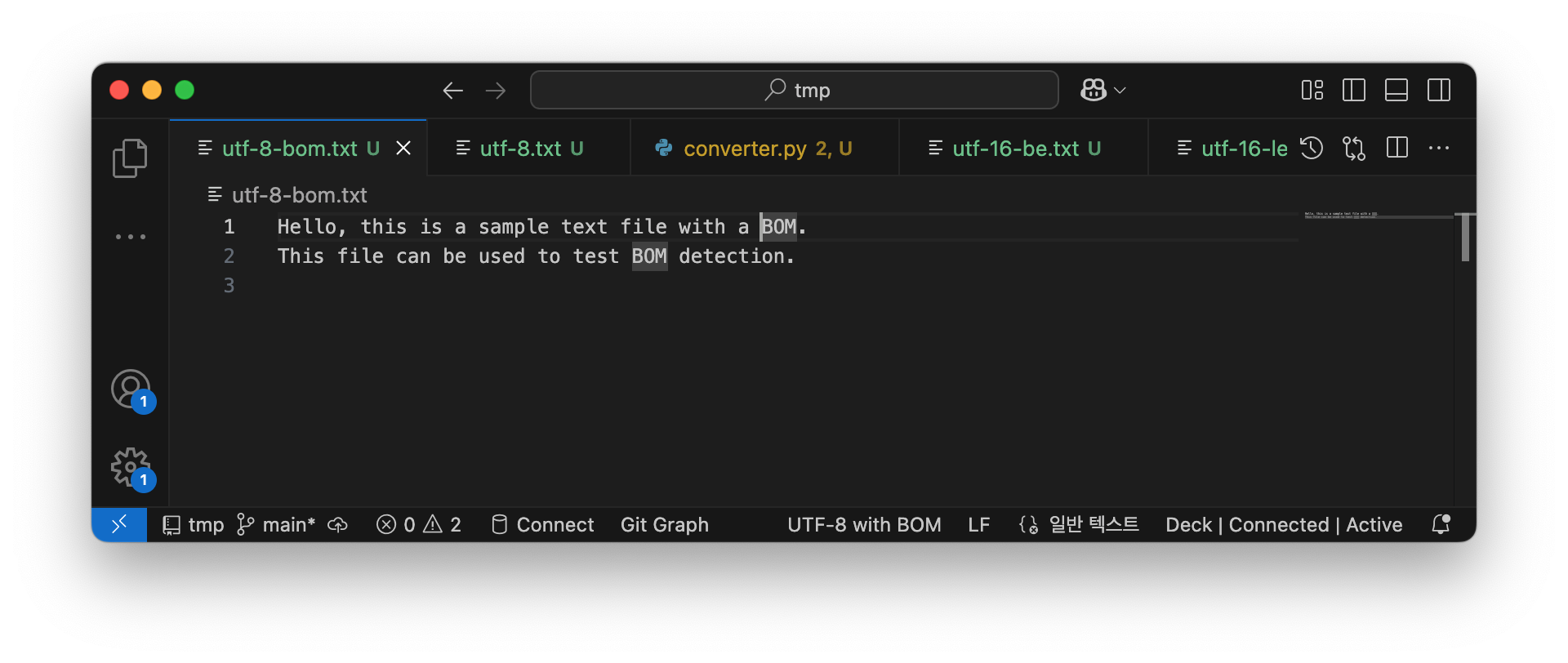This screenshot has width=1568, height=663.
Task: Open the notifications bell
Action: (1441, 524)
